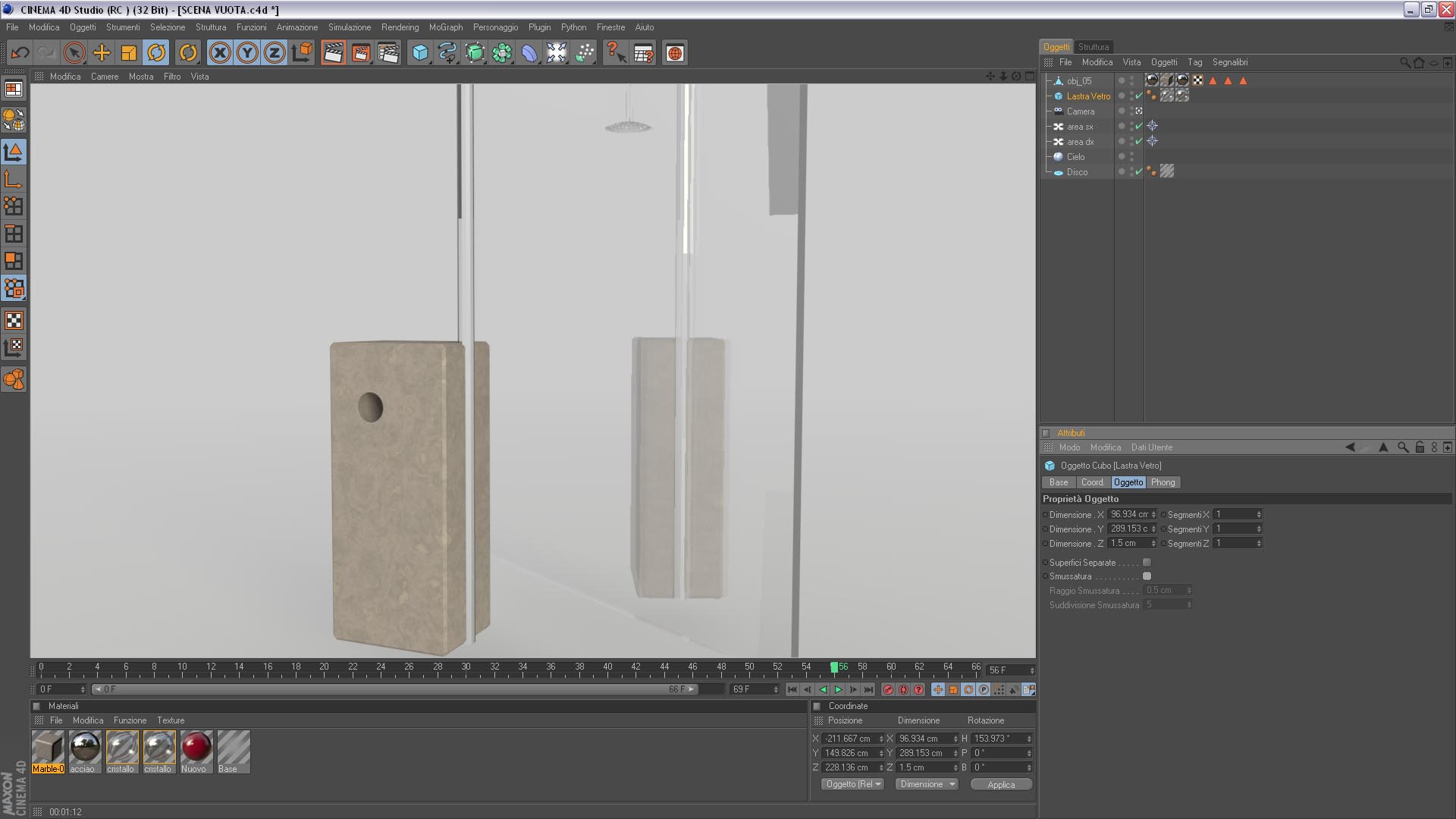
Task: Click the Undo arrow icon
Action: coord(20,53)
